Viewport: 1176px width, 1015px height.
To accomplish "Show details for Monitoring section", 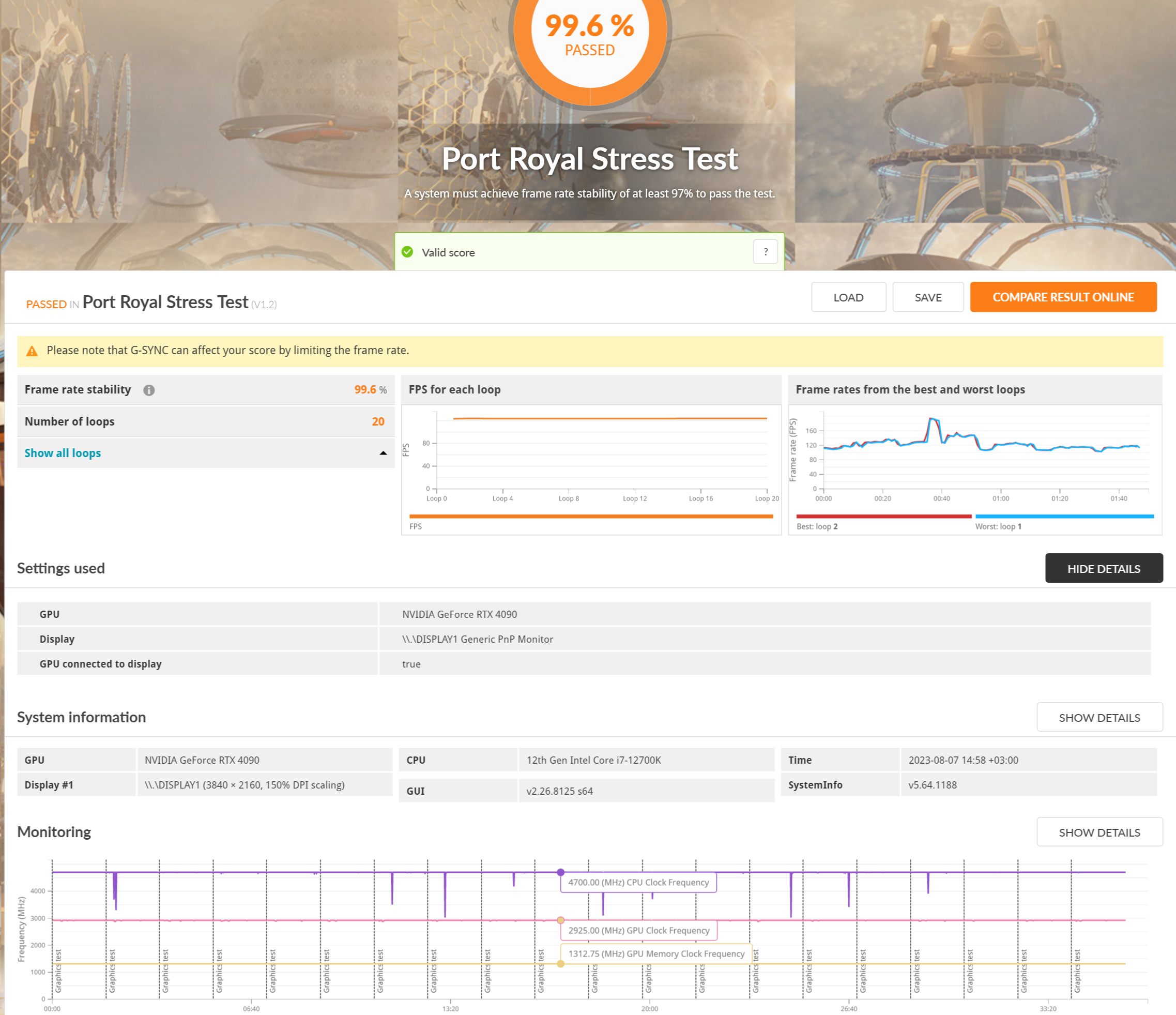I will click(1099, 832).
